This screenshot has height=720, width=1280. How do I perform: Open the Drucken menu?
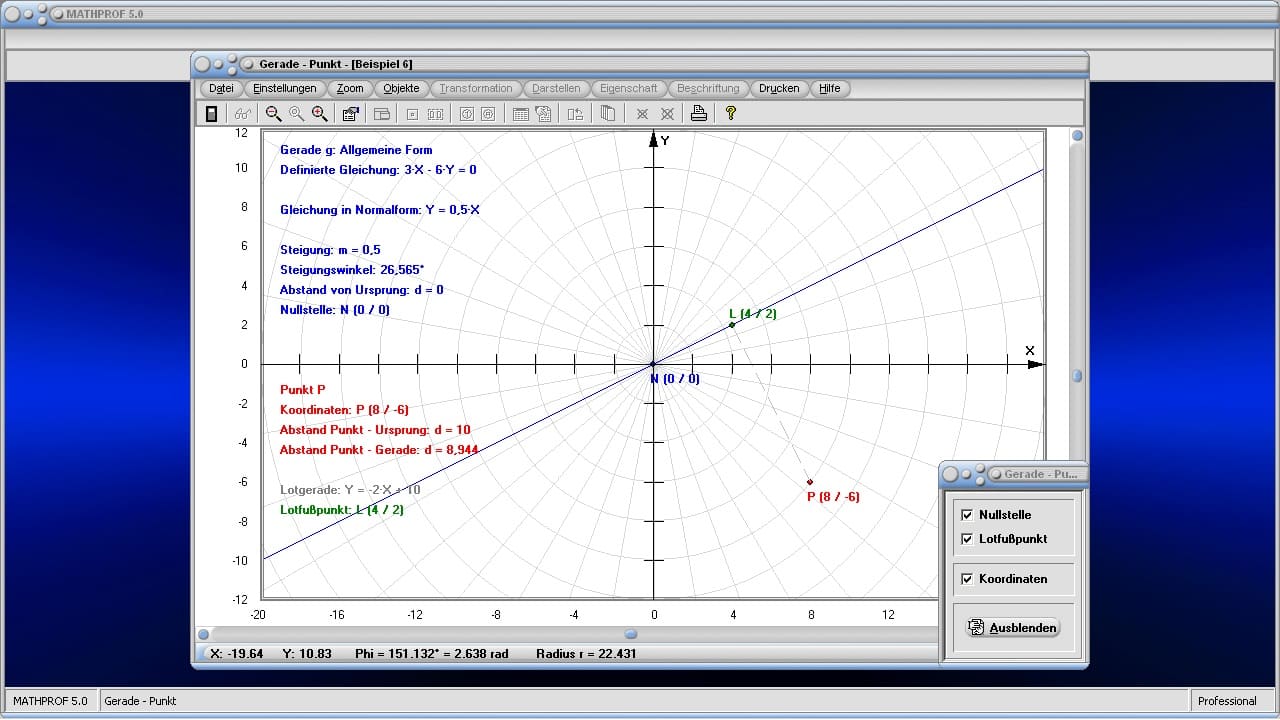click(x=779, y=88)
